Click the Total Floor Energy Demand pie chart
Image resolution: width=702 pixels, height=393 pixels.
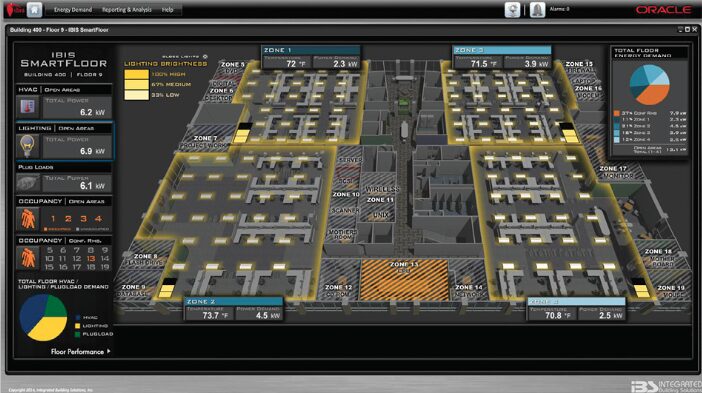click(649, 85)
